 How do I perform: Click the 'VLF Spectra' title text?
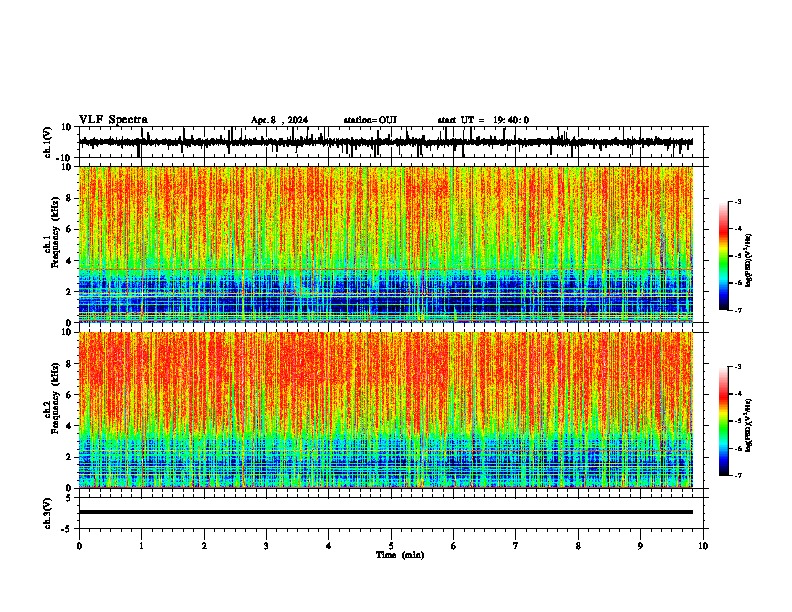click(x=113, y=120)
